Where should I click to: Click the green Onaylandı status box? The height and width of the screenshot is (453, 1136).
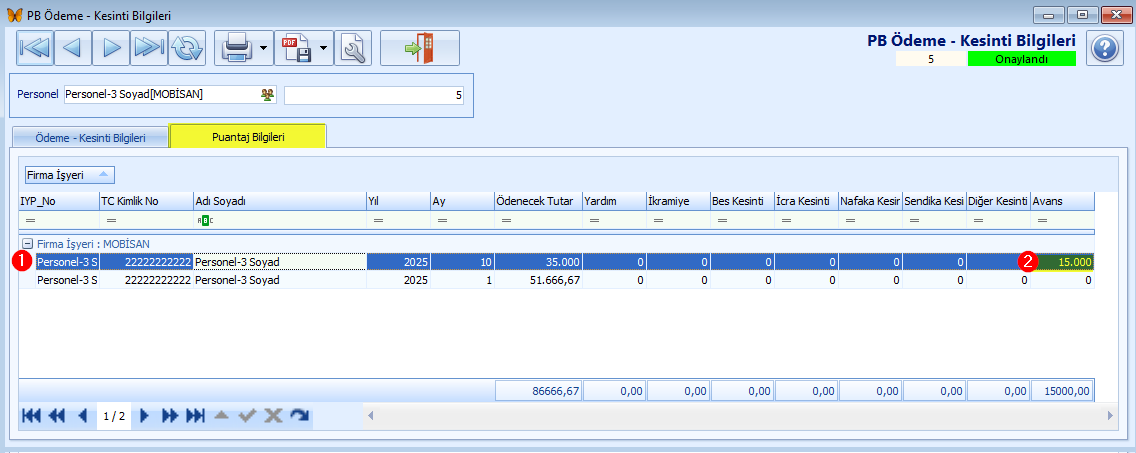click(1021, 59)
